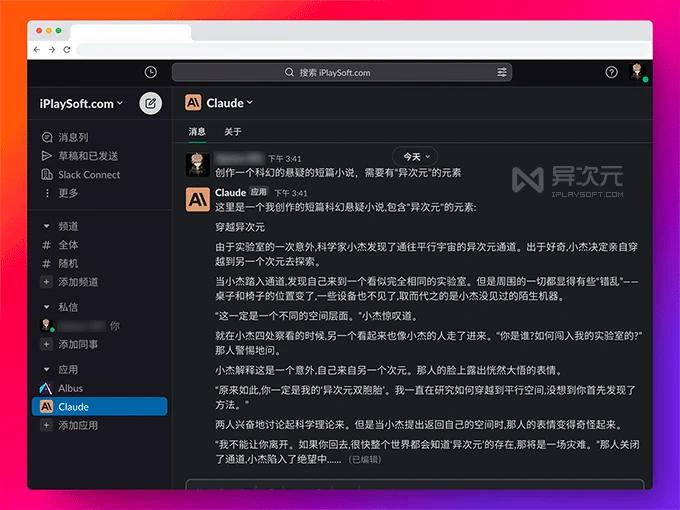Open your own direct message row
680x510 pixels.
(81, 325)
